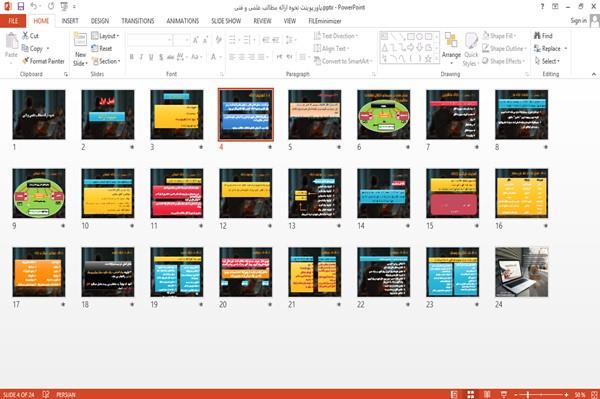
Task: Toggle Align Left paragraph button
Action: pos(232,57)
